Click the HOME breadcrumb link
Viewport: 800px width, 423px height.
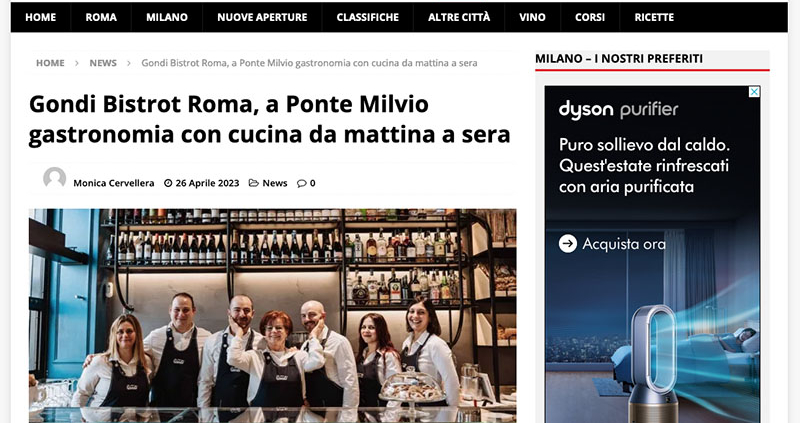50,63
